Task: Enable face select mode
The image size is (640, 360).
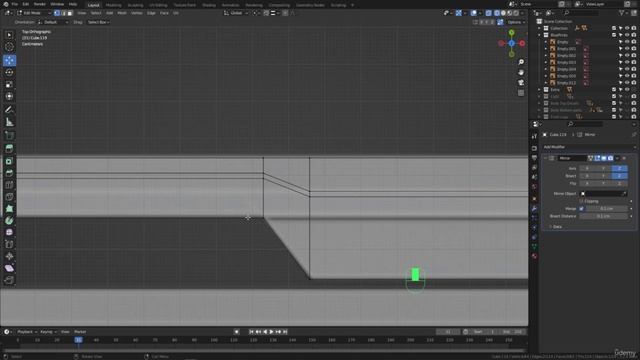Action: pos(70,13)
